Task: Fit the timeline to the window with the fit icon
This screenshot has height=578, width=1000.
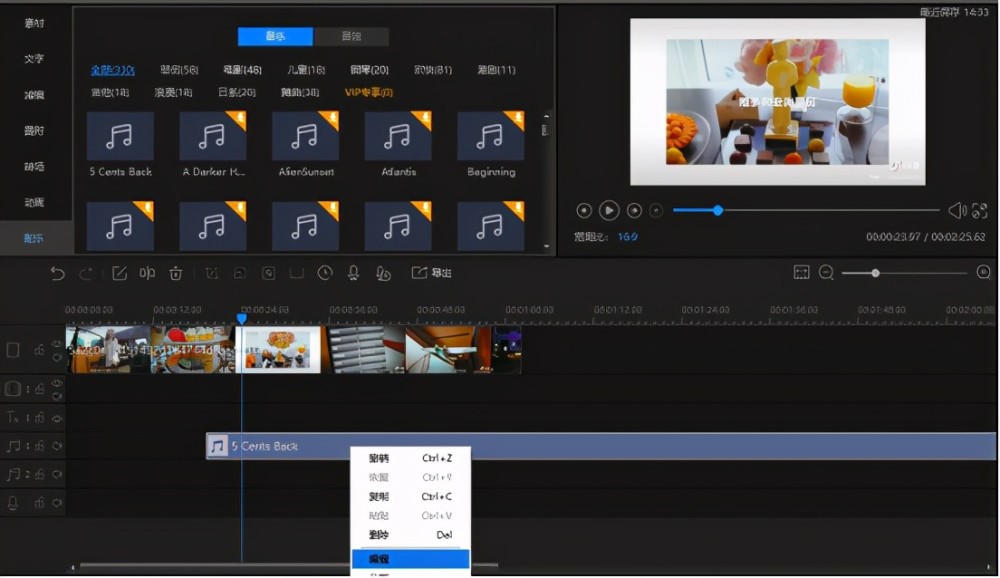Action: coord(802,273)
